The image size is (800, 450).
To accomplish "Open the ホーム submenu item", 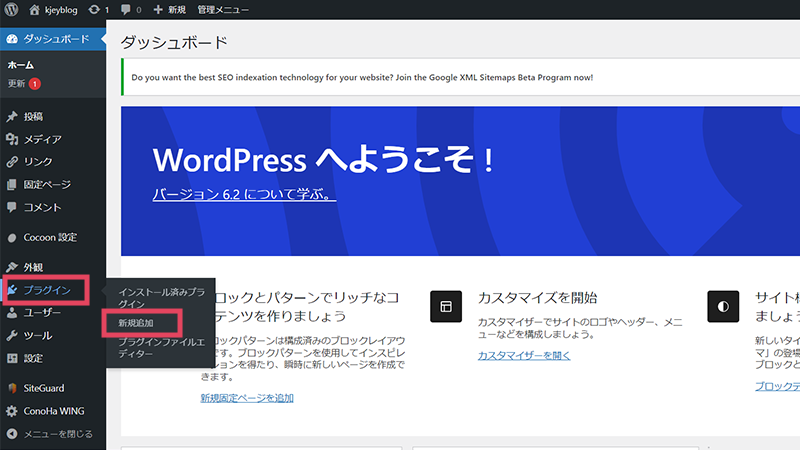I will (21, 65).
